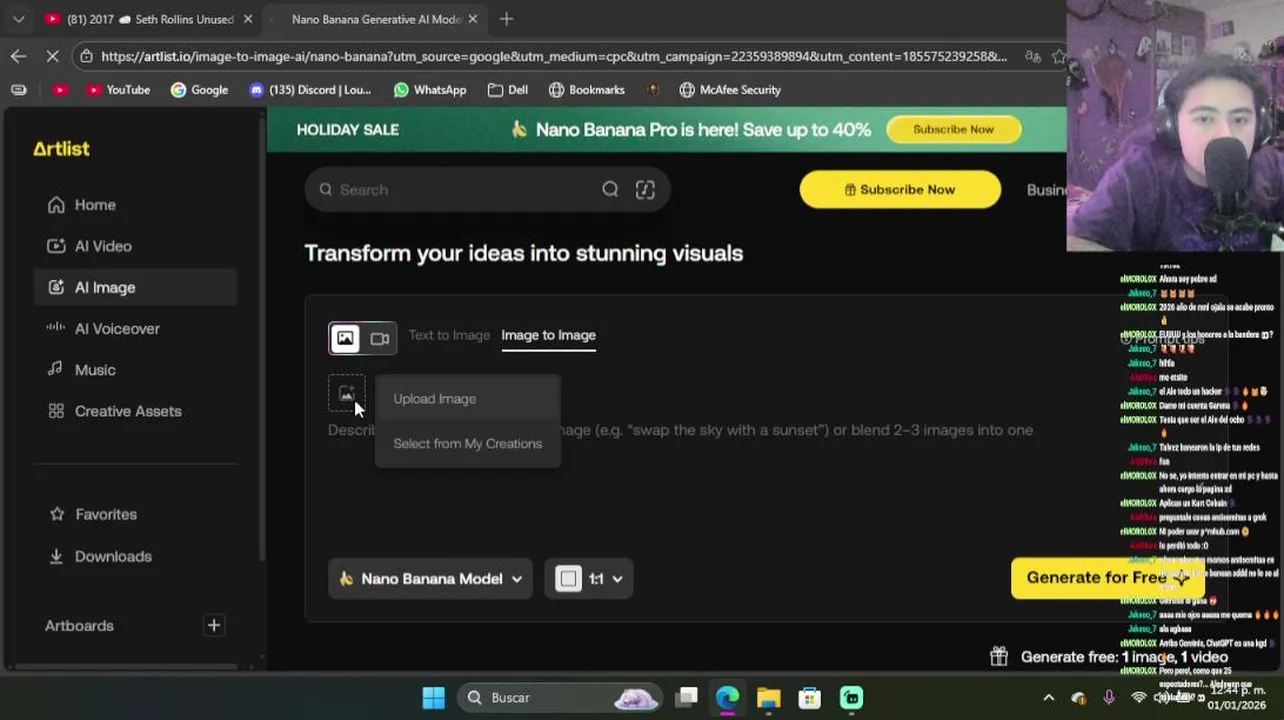Open File Explorer from the taskbar
Screen dimensions: 1284x720
click(768, 697)
